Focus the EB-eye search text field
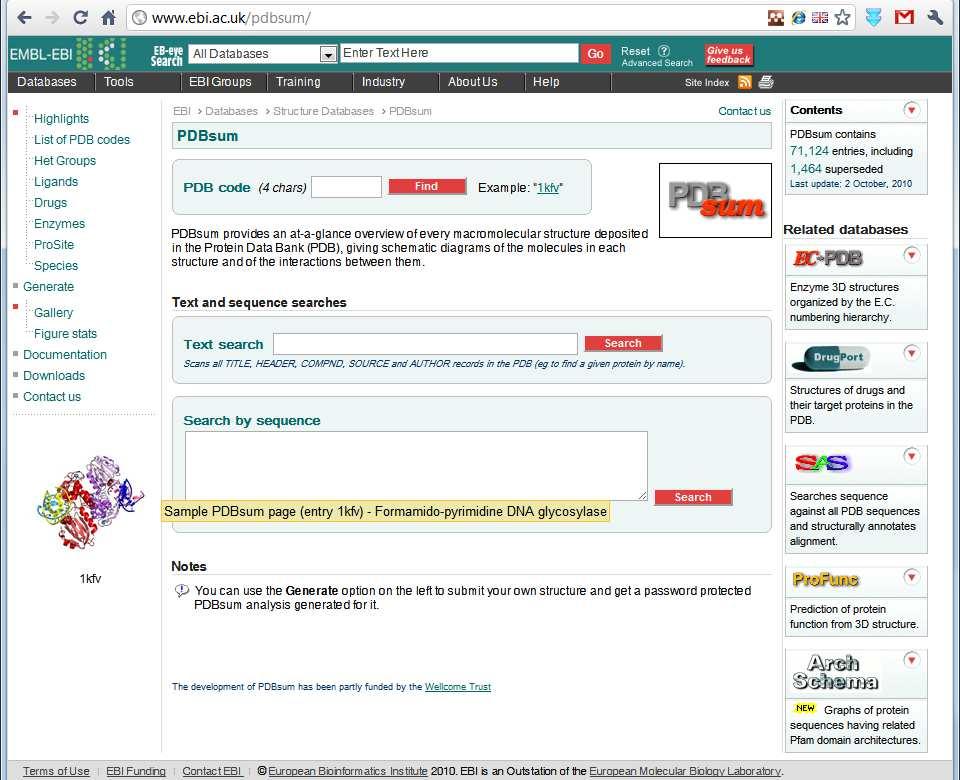This screenshot has height=780, width=960. pyautogui.click(x=459, y=53)
